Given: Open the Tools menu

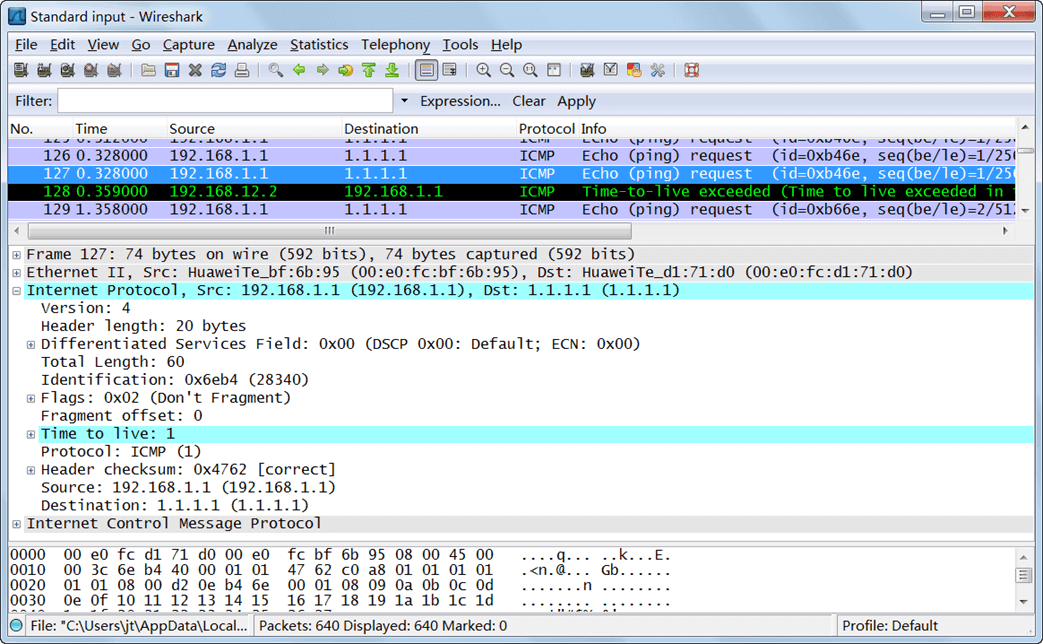Looking at the screenshot, I should click(x=460, y=45).
